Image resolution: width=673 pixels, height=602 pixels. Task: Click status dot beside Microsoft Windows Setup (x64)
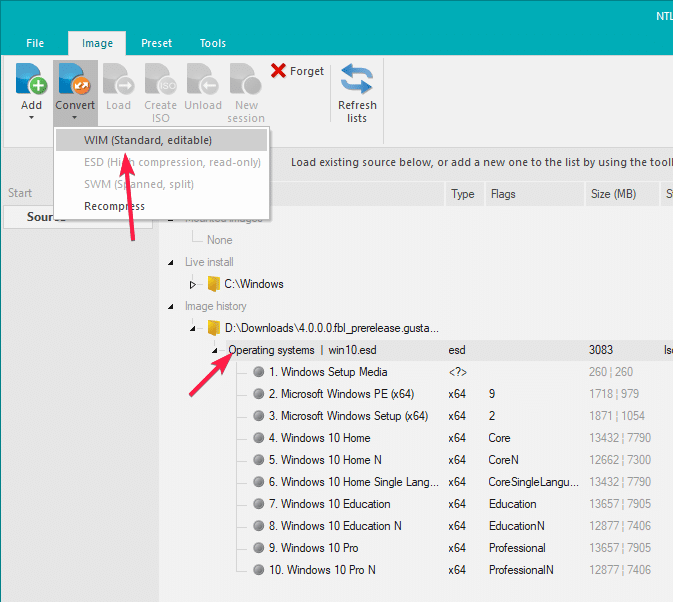coord(258,416)
